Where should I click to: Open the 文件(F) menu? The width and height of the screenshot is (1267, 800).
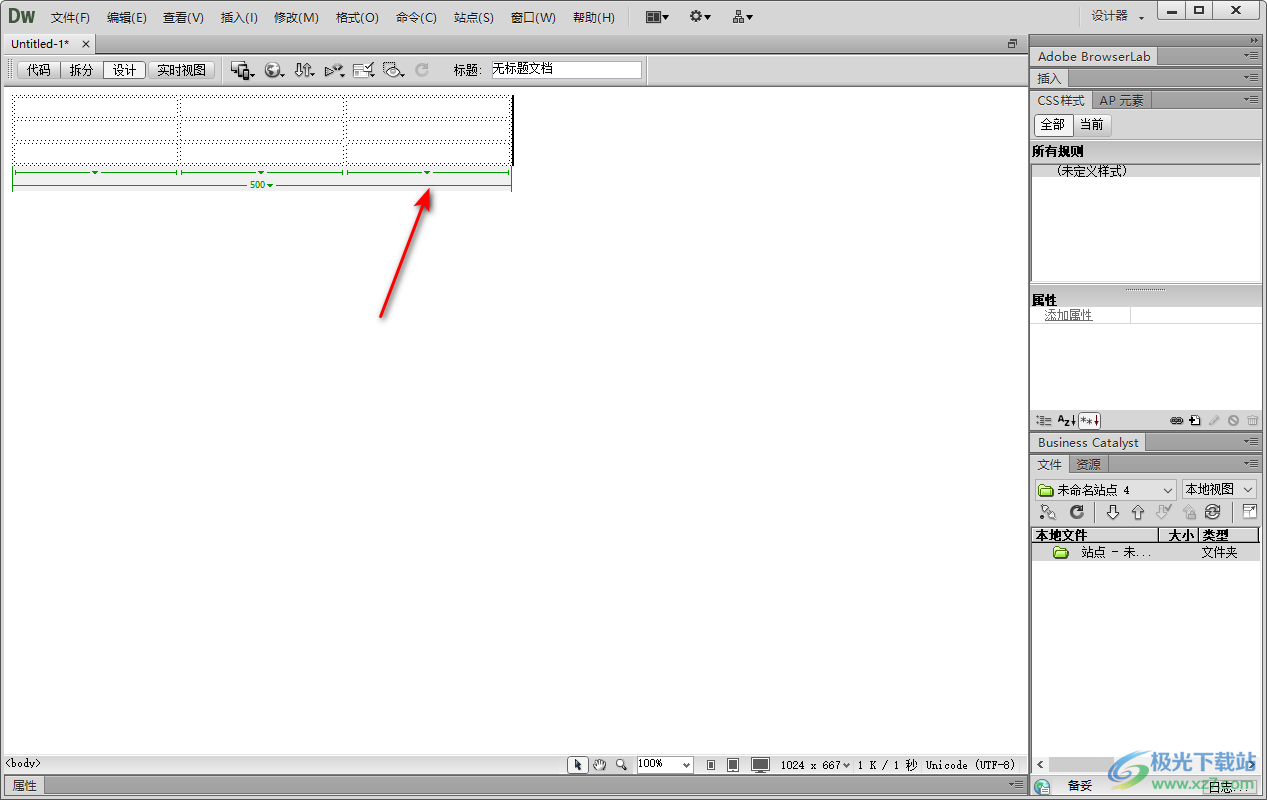pos(70,17)
